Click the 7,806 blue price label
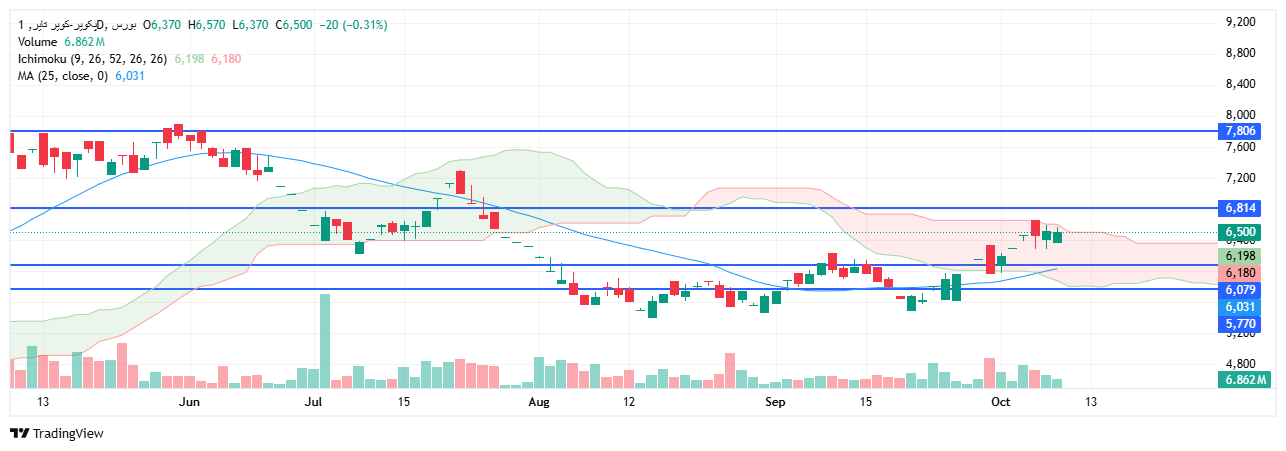 coord(1240,131)
